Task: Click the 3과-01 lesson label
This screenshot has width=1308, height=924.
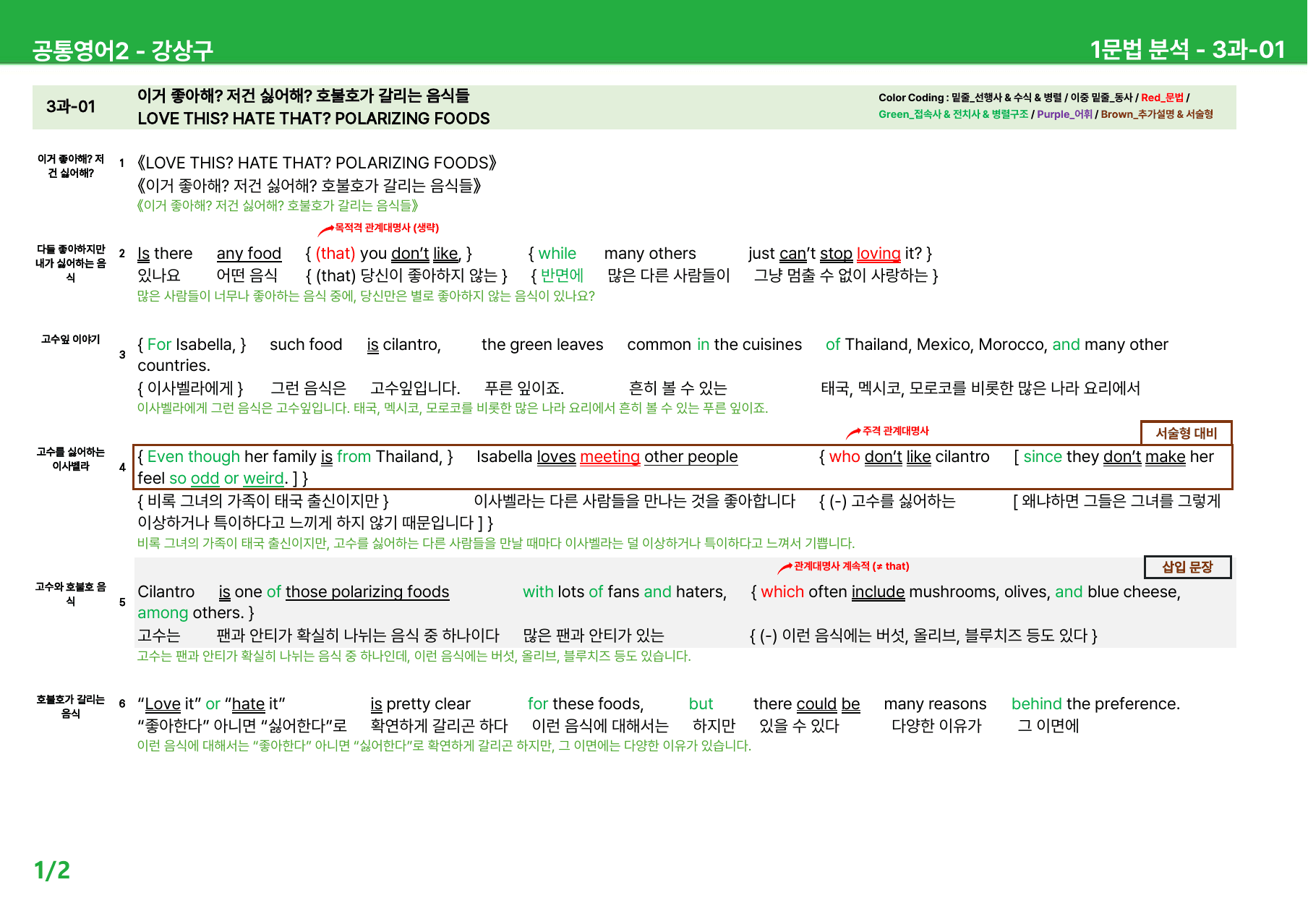Action: tap(71, 107)
